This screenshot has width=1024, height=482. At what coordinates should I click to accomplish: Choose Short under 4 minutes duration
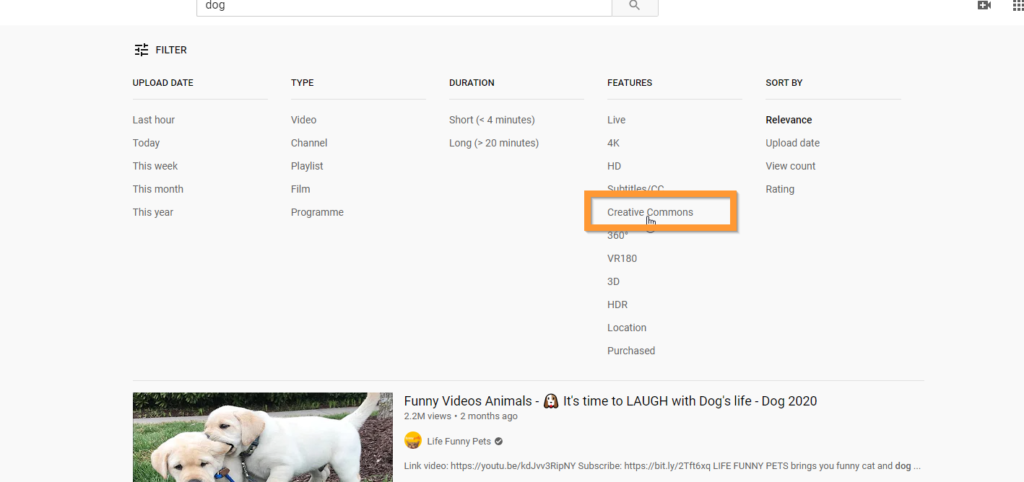coord(492,120)
